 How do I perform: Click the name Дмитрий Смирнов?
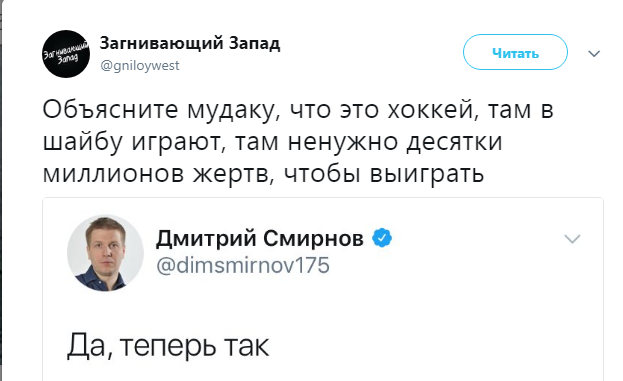(259, 238)
